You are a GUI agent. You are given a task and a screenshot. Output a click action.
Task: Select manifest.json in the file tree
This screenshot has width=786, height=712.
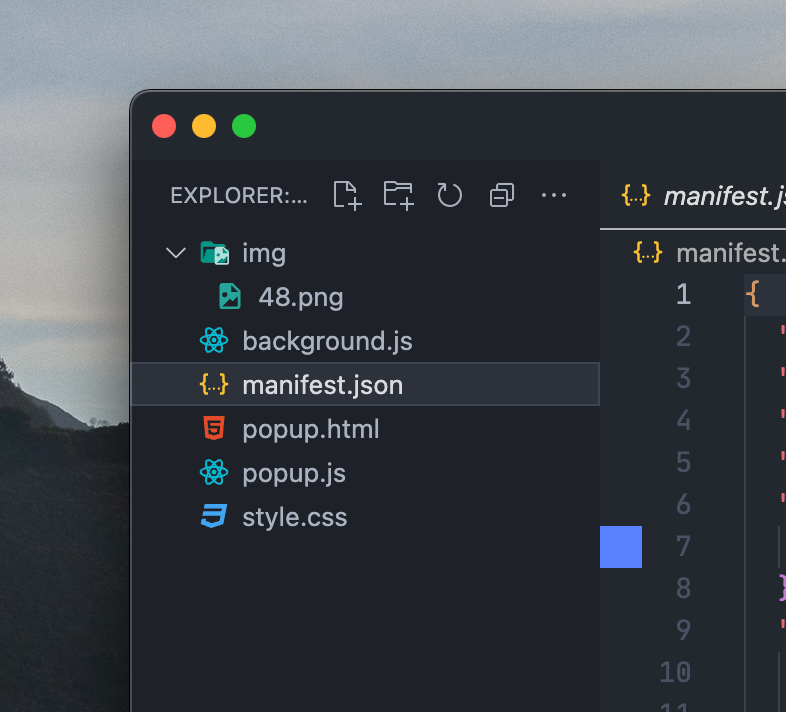coord(365,385)
